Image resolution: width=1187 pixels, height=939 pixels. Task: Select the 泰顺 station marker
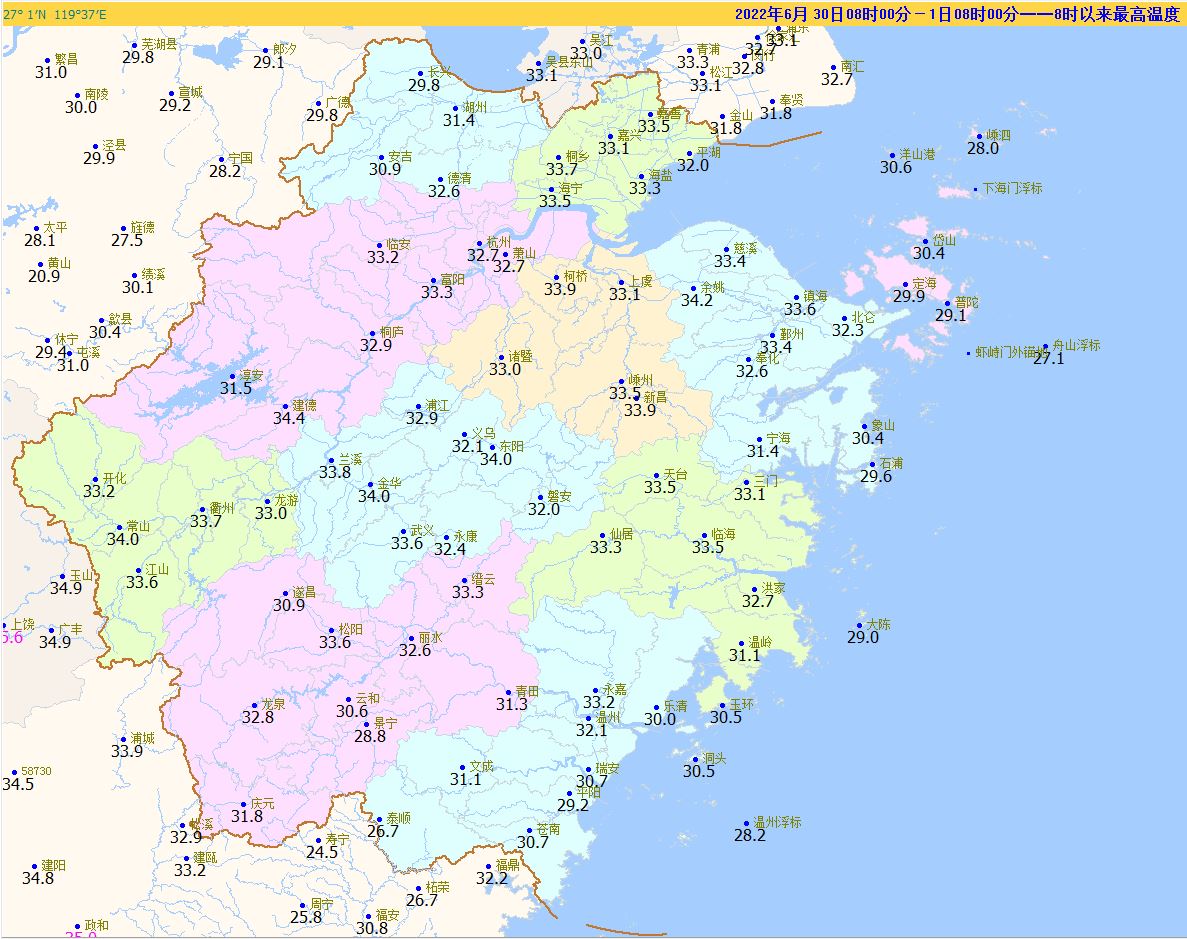tap(380, 820)
